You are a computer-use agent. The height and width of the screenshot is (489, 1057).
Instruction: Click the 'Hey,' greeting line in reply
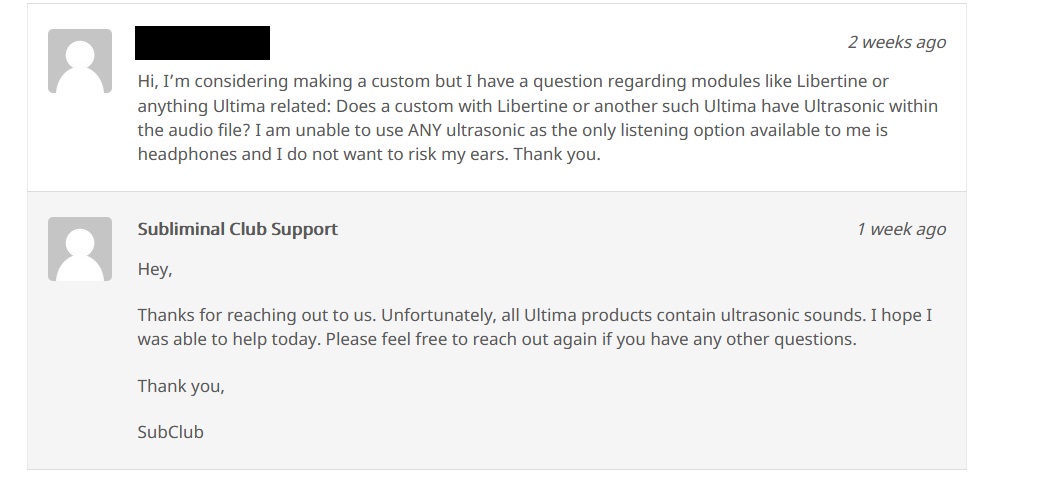(x=155, y=269)
